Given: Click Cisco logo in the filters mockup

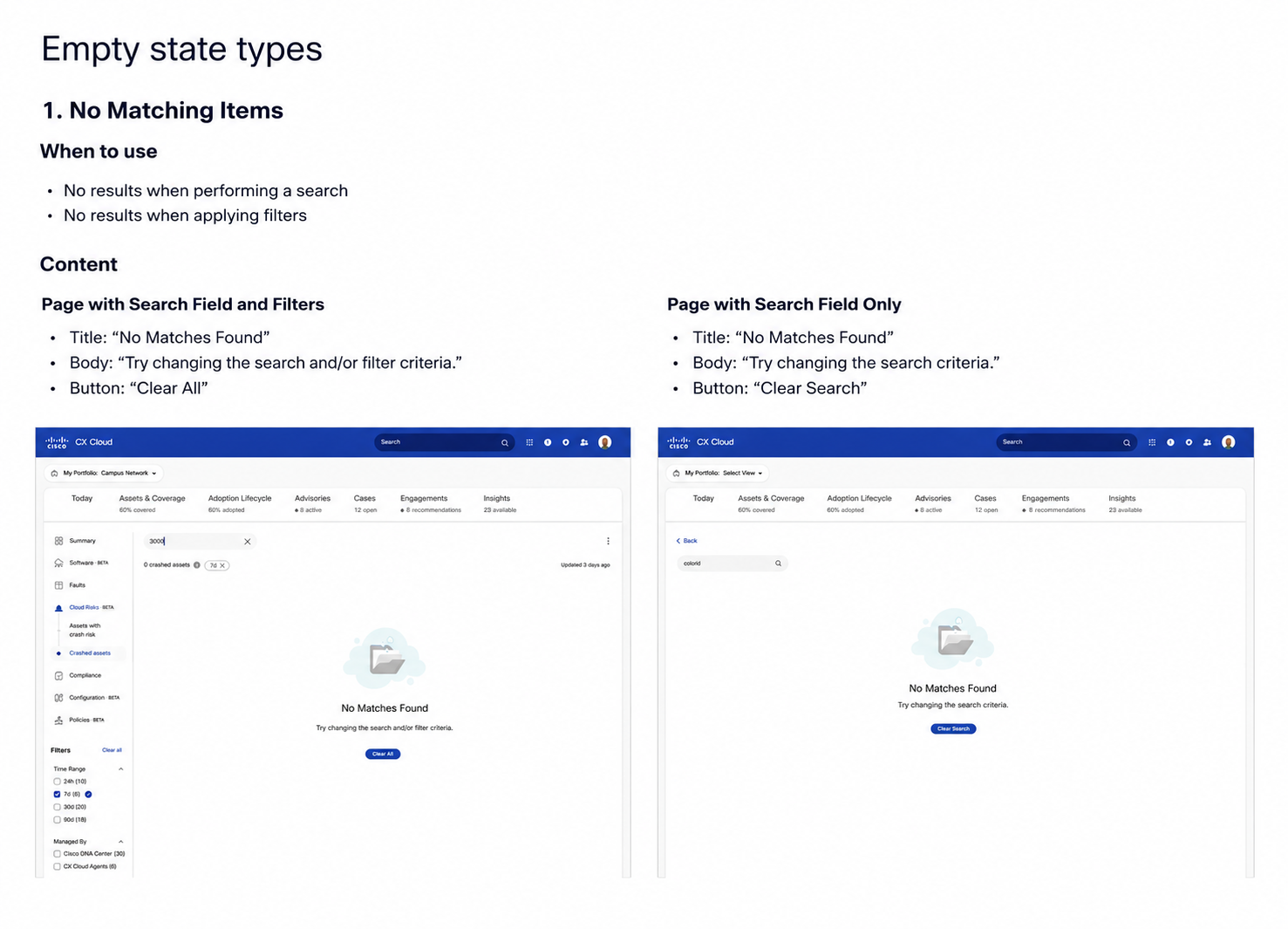Looking at the screenshot, I should pyautogui.click(x=57, y=442).
